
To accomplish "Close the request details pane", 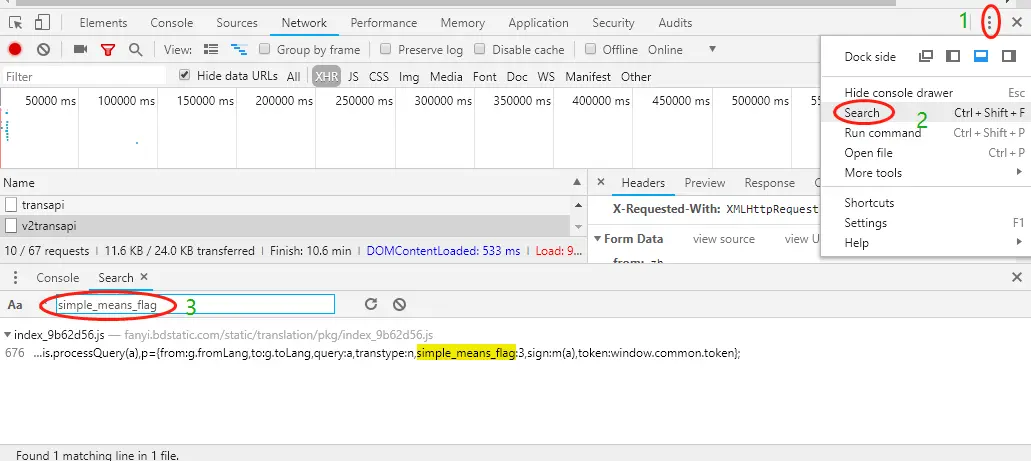I will (x=600, y=182).
